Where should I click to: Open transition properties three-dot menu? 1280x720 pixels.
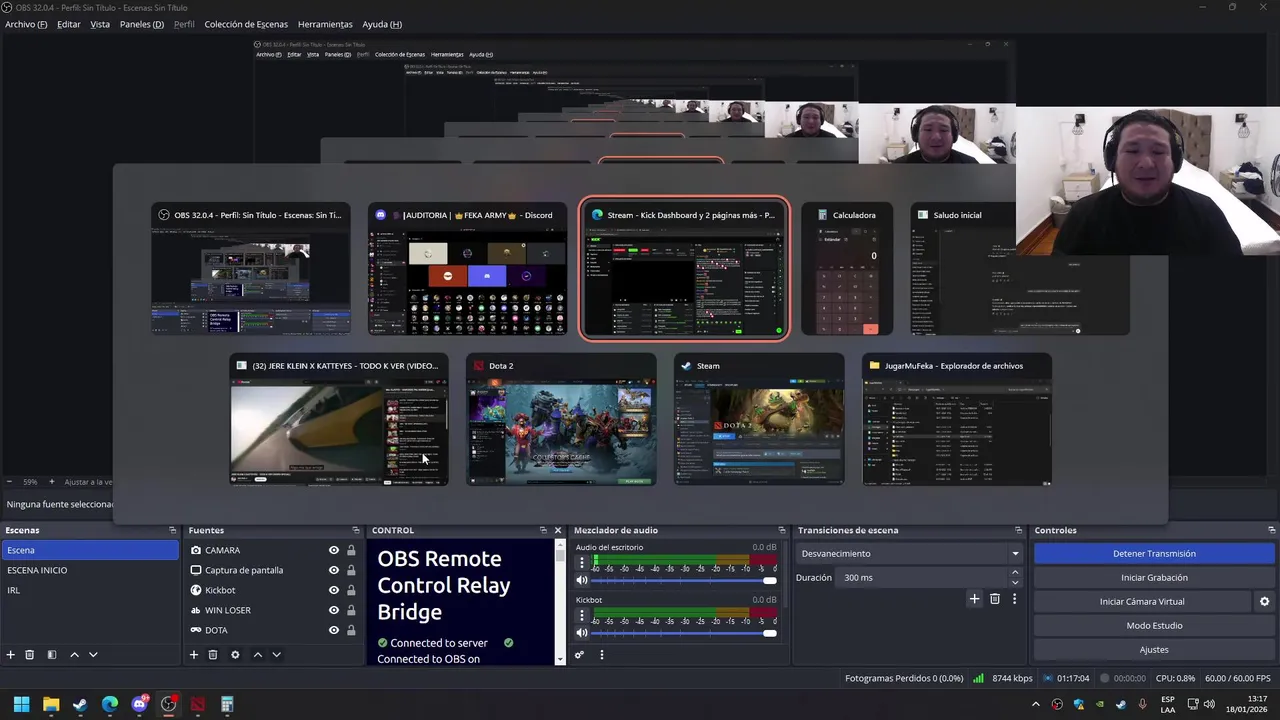pyautogui.click(x=1014, y=598)
